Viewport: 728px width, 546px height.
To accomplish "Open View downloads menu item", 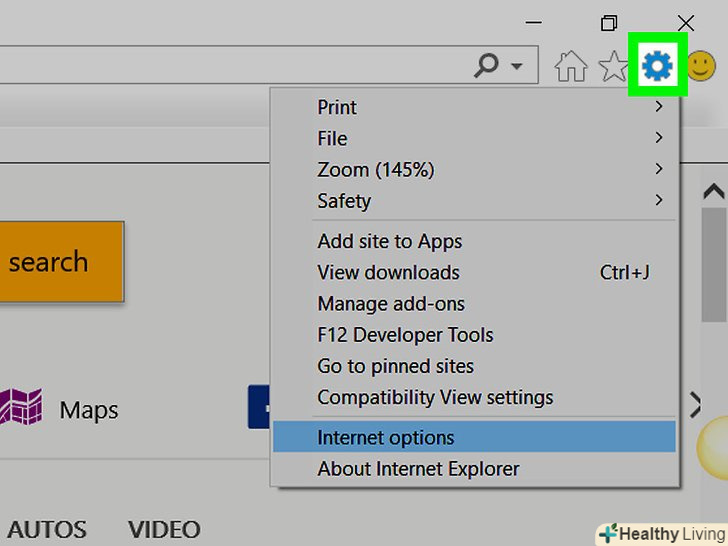I will [x=388, y=272].
